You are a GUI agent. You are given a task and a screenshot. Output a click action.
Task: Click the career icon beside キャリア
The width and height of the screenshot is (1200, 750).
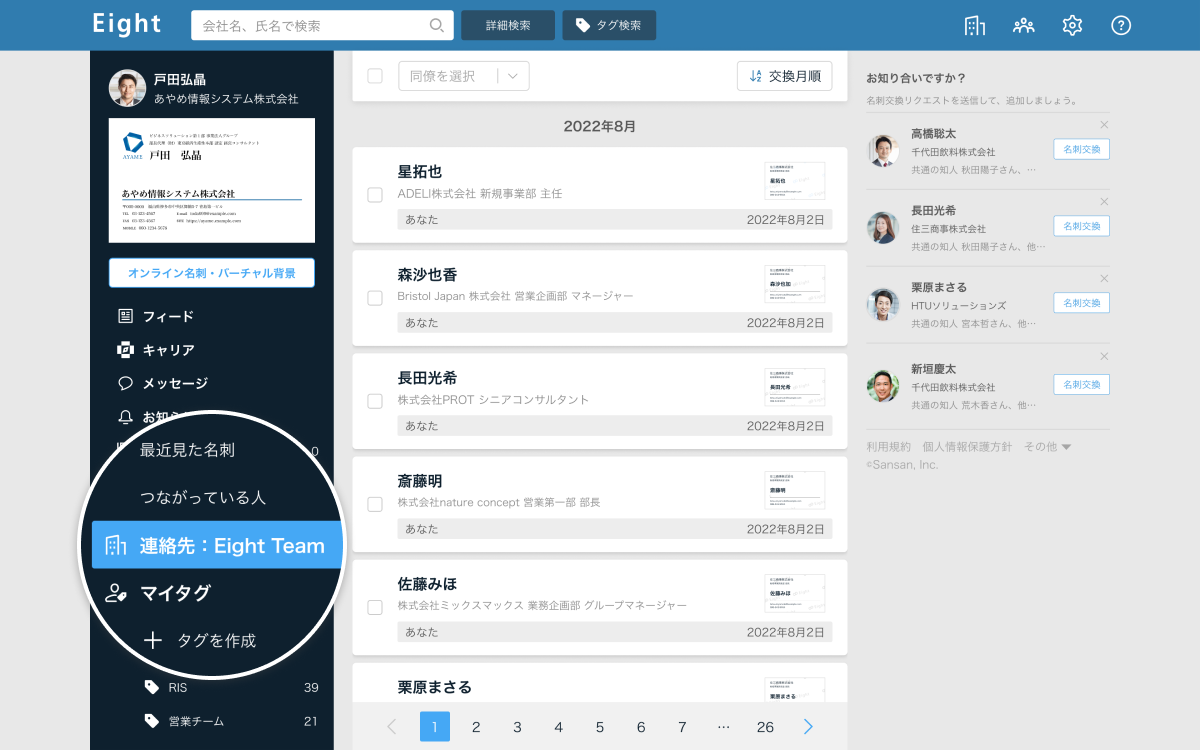pos(125,350)
